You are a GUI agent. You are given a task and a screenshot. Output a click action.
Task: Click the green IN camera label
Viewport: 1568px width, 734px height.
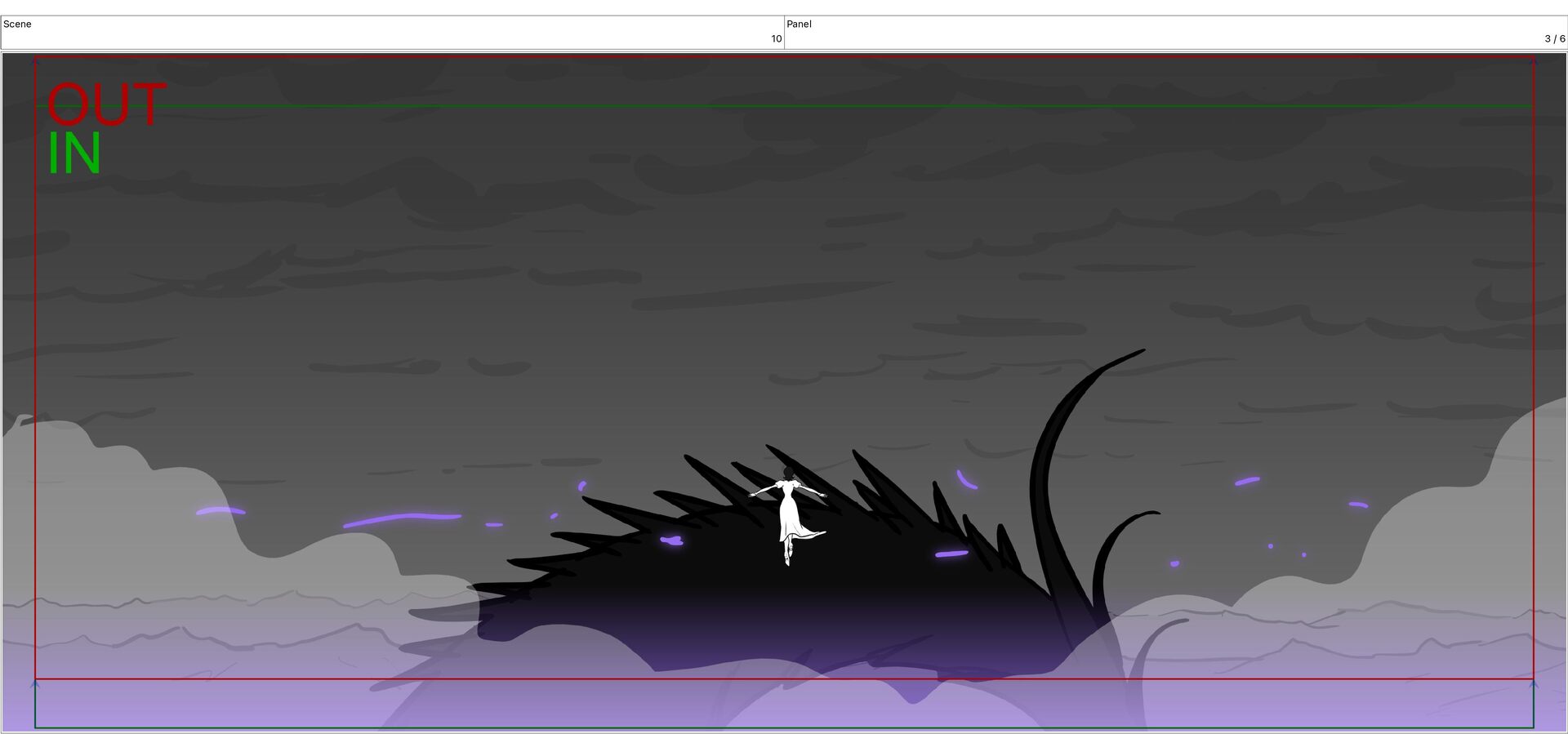74,153
